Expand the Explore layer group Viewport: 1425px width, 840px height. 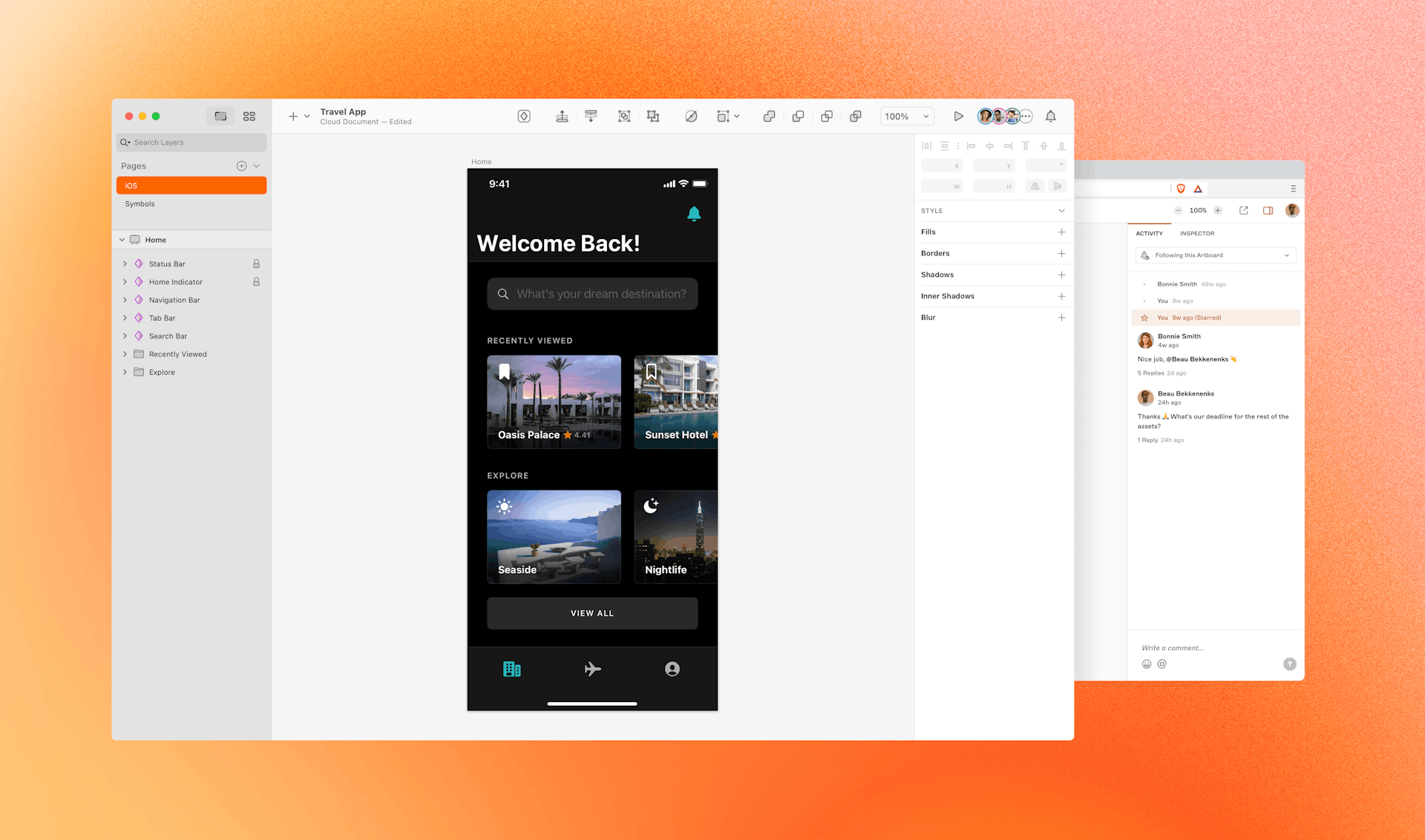123,372
